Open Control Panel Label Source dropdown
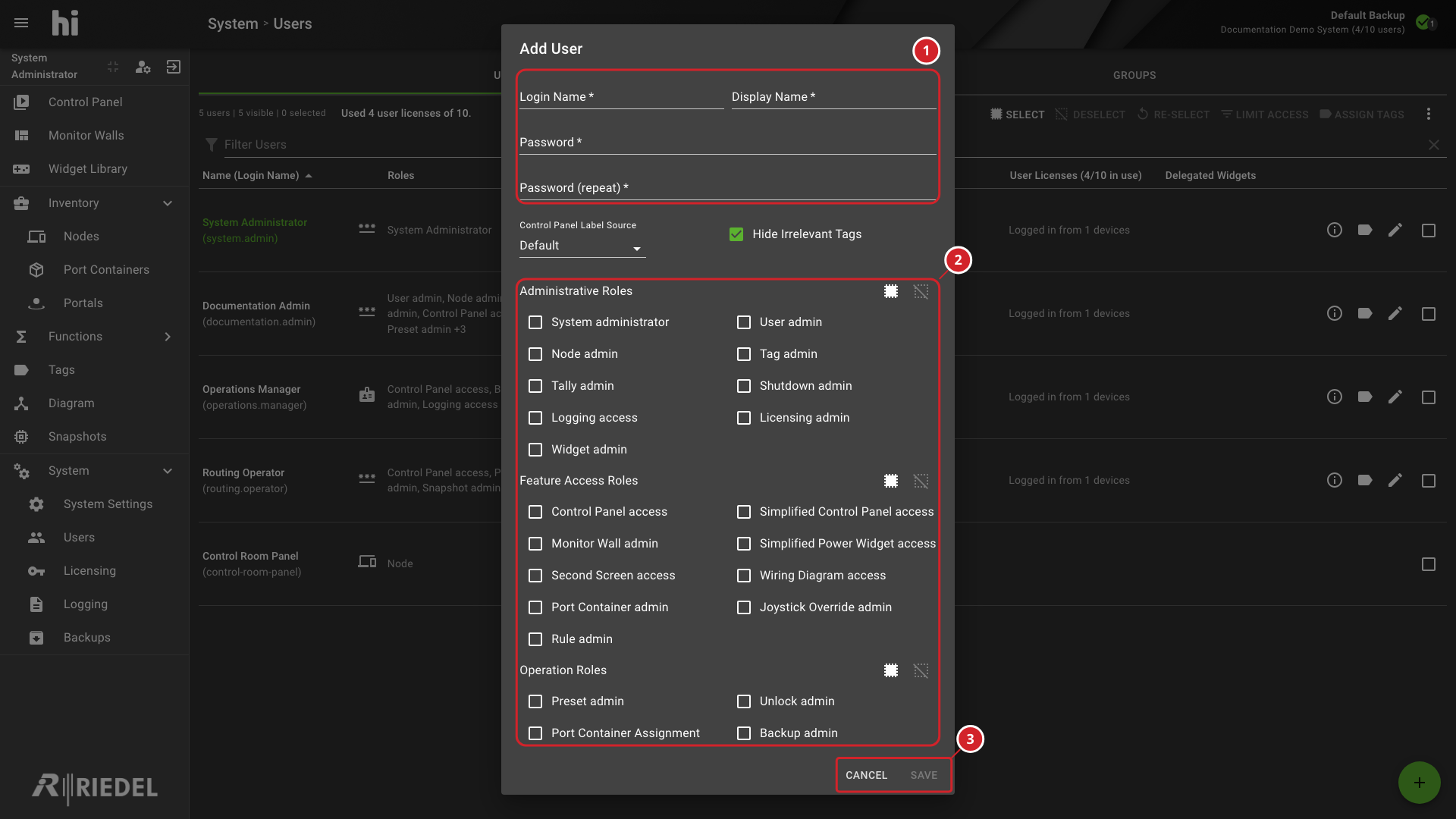The width and height of the screenshot is (1456, 819). tap(582, 246)
